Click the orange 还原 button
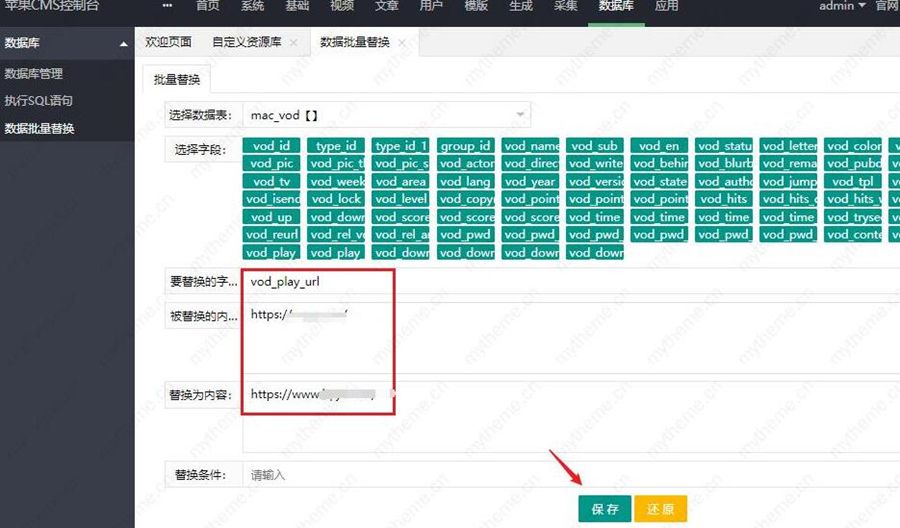 pyautogui.click(x=660, y=509)
